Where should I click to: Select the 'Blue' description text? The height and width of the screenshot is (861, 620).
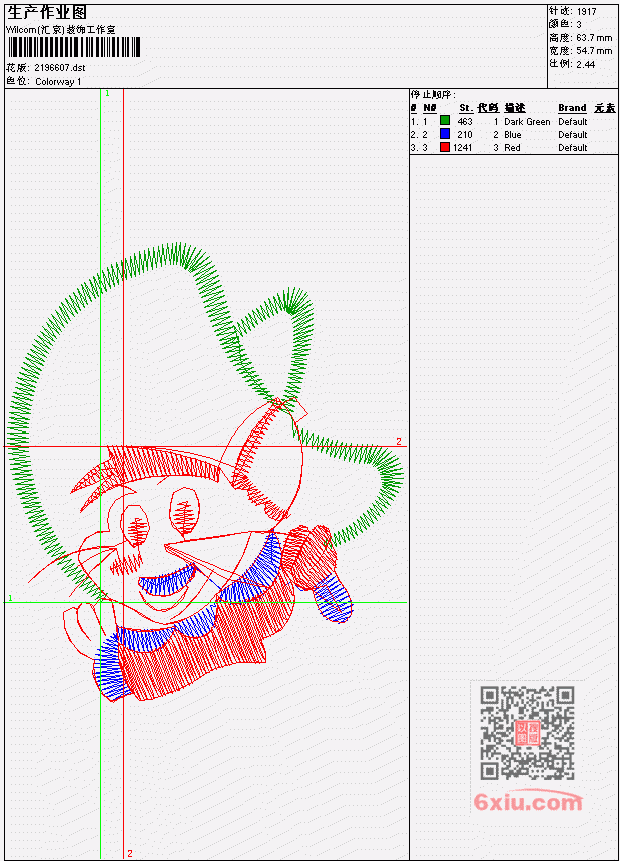(512, 135)
